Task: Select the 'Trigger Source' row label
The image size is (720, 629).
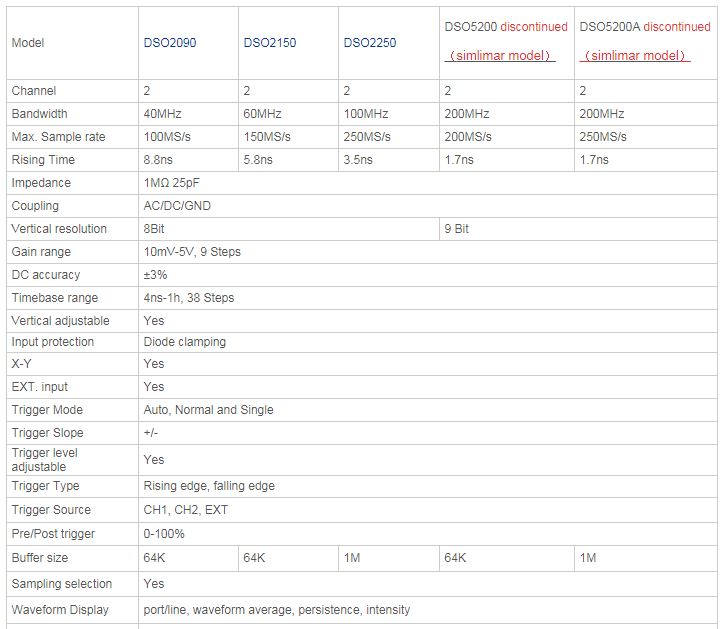Action: click(51, 510)
